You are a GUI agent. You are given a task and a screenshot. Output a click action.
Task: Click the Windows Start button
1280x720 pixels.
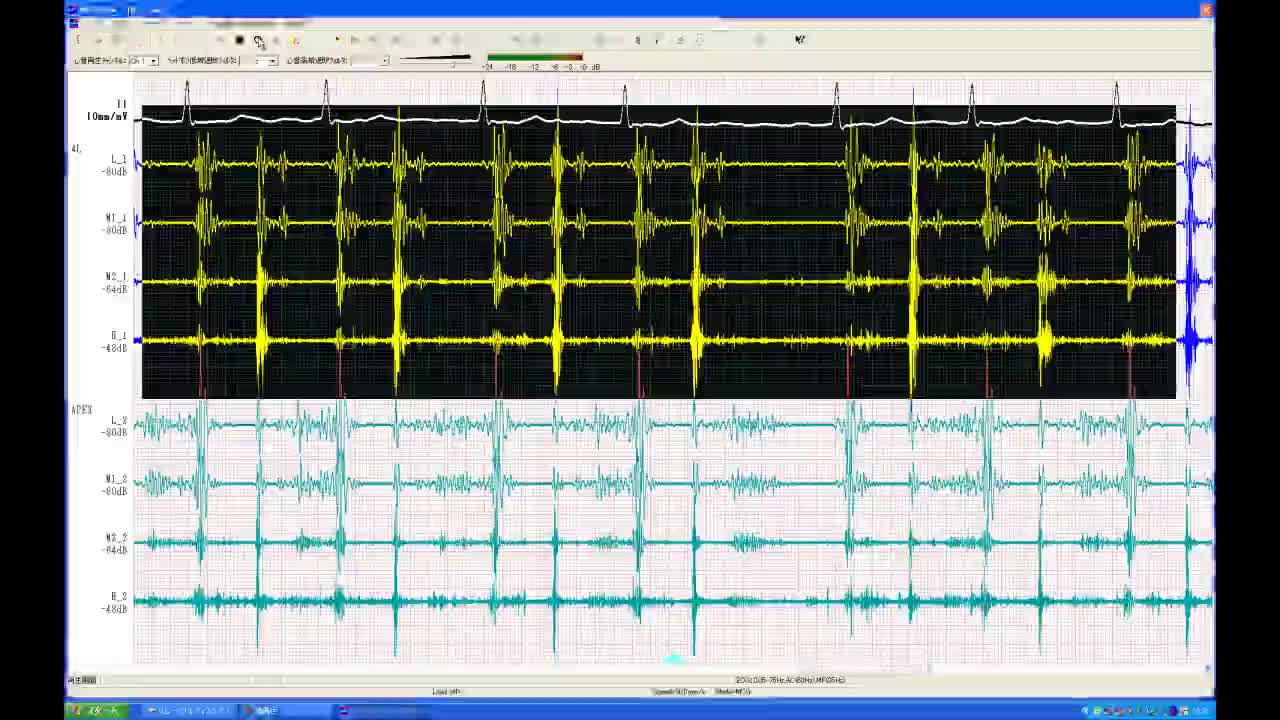[96, 710]
